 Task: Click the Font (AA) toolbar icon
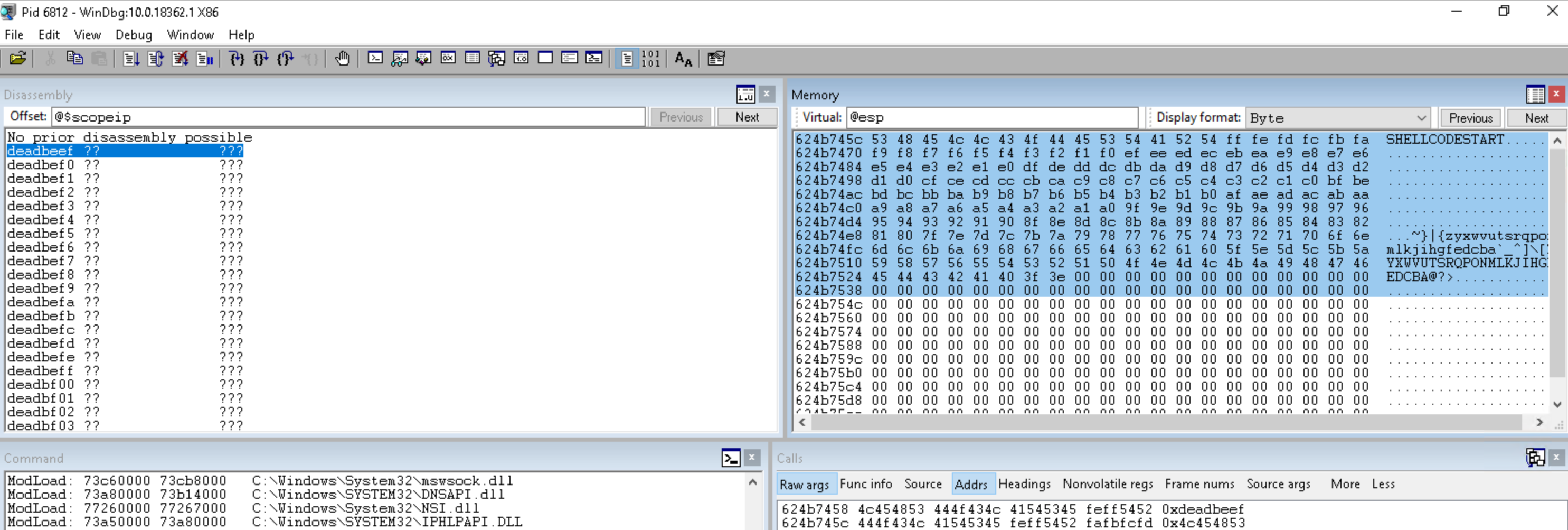pyautogui.click(x=683, y=59)
